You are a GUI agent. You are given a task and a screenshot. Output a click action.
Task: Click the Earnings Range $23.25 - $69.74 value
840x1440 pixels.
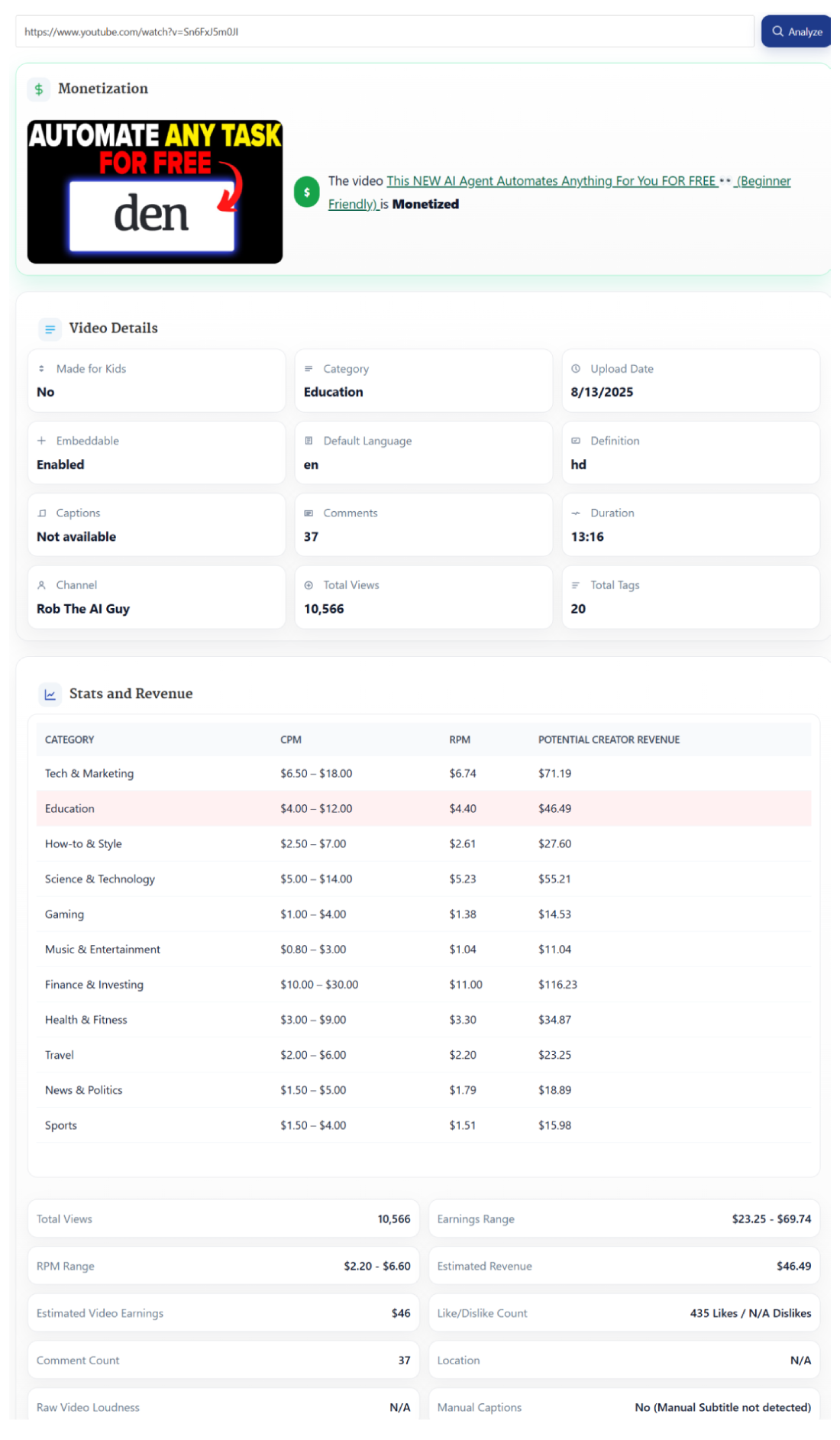coord(771,1218)
